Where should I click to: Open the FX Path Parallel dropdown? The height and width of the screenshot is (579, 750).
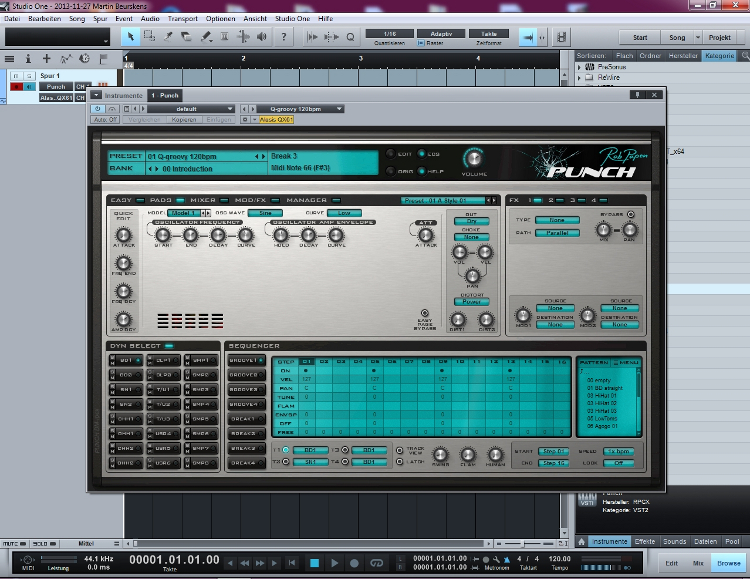pyautogui.click(x=557, y=233)
